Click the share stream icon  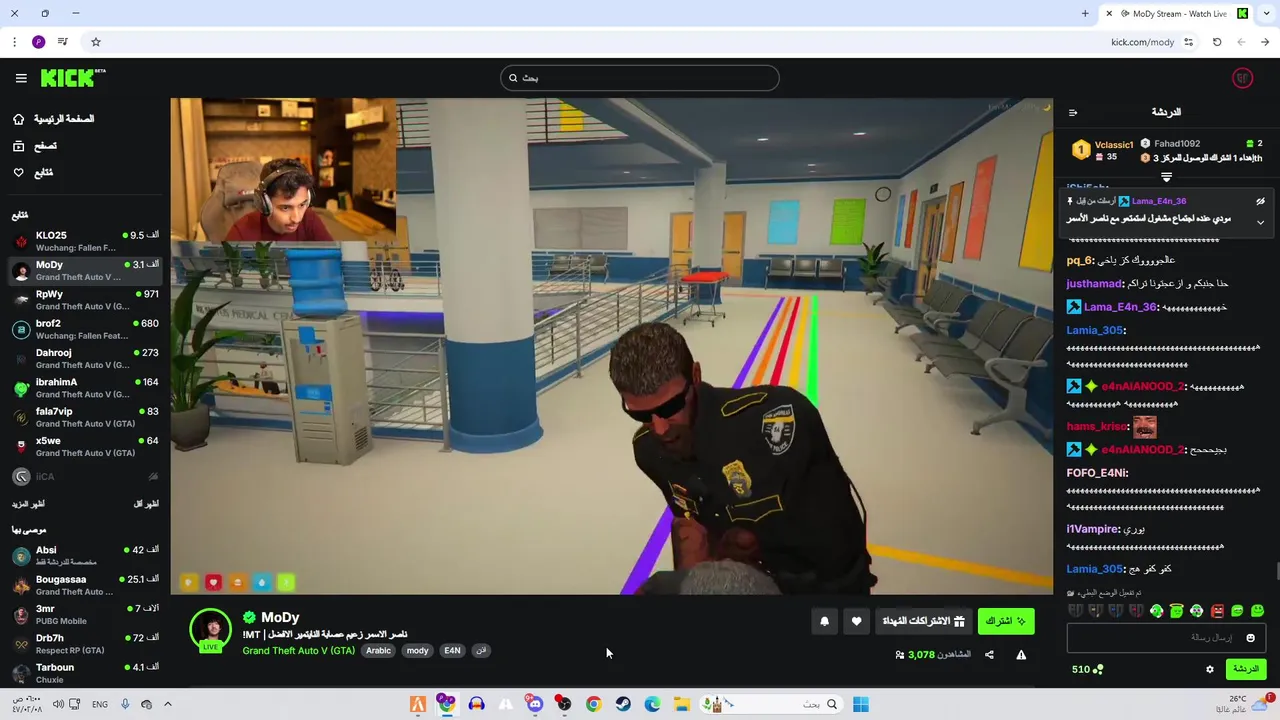(x=989, y=655)
